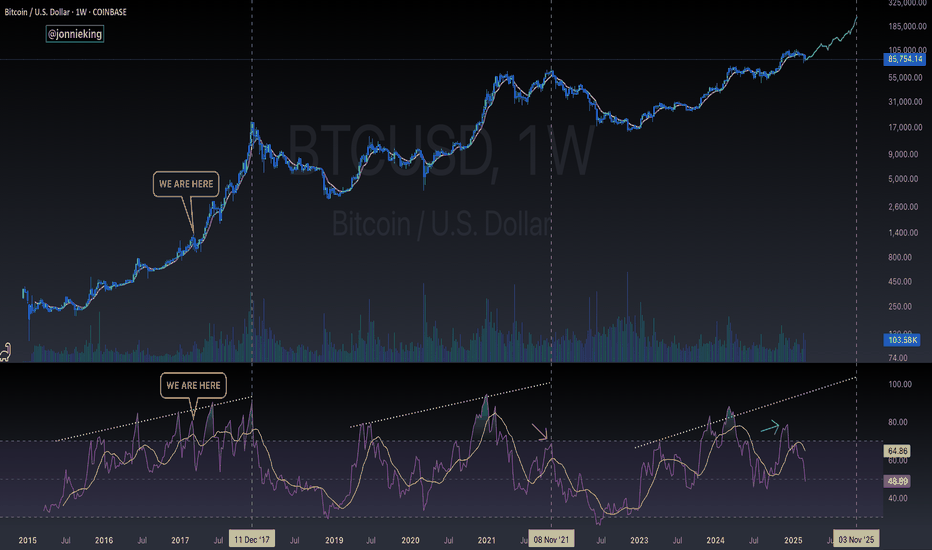
Task: Click the 5,000.00 price scale label
Action: [x=903, y=179]
